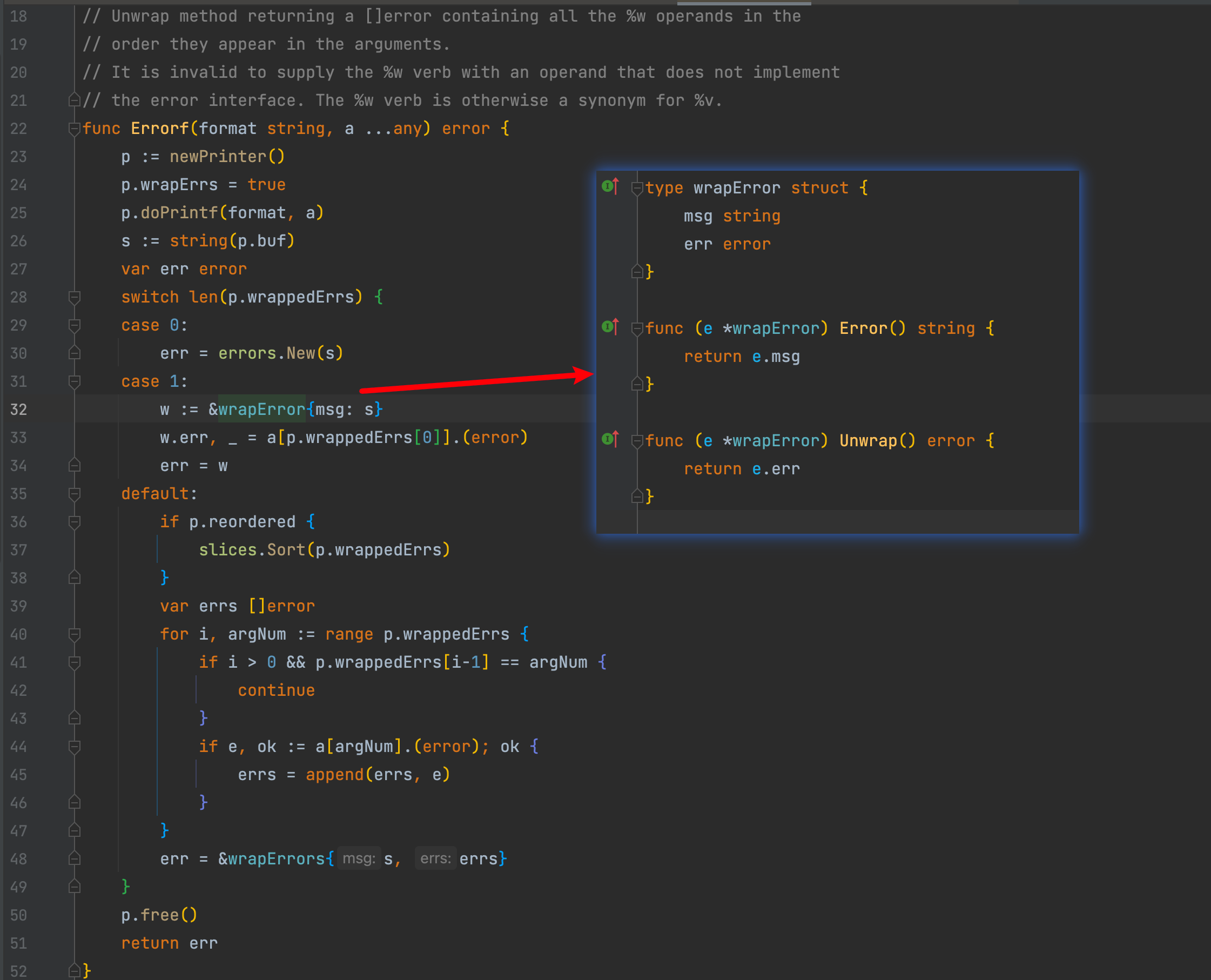The width and height of the screenshot is (1211, 980).
Task: Click 'append(errs, e)' on line 45
Action: pyautogui.click(x=378, y=775)
